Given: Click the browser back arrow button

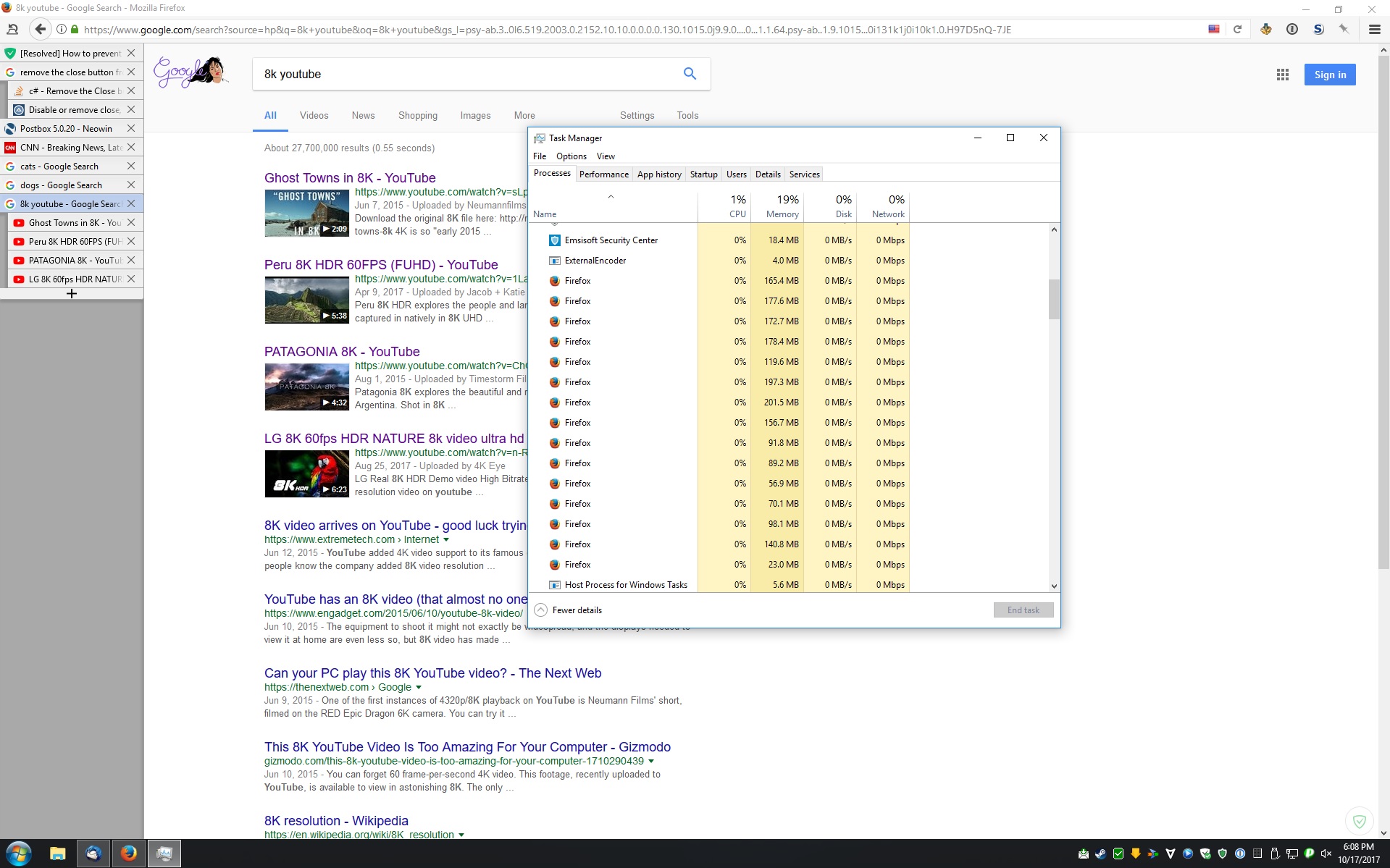Looking at the screenshot, I should (x=41, y=30).
